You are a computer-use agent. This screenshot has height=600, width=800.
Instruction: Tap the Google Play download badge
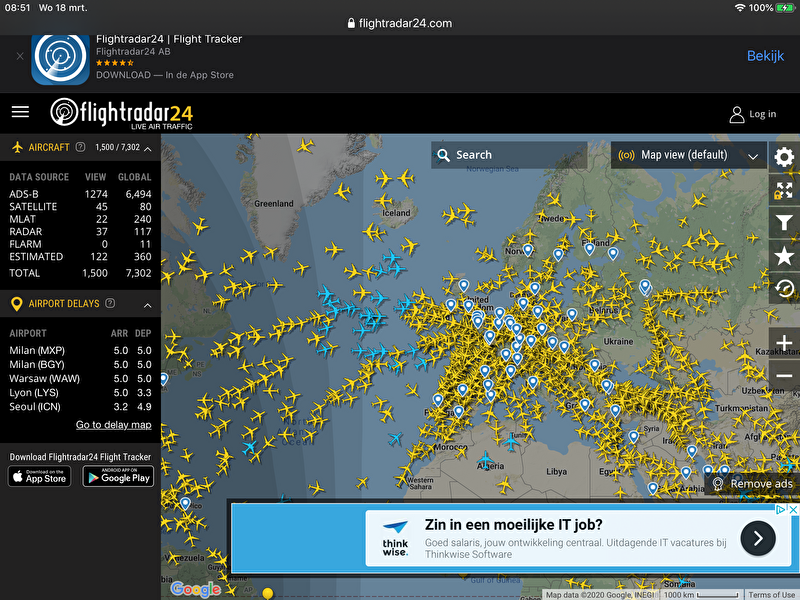pos(118,477)
